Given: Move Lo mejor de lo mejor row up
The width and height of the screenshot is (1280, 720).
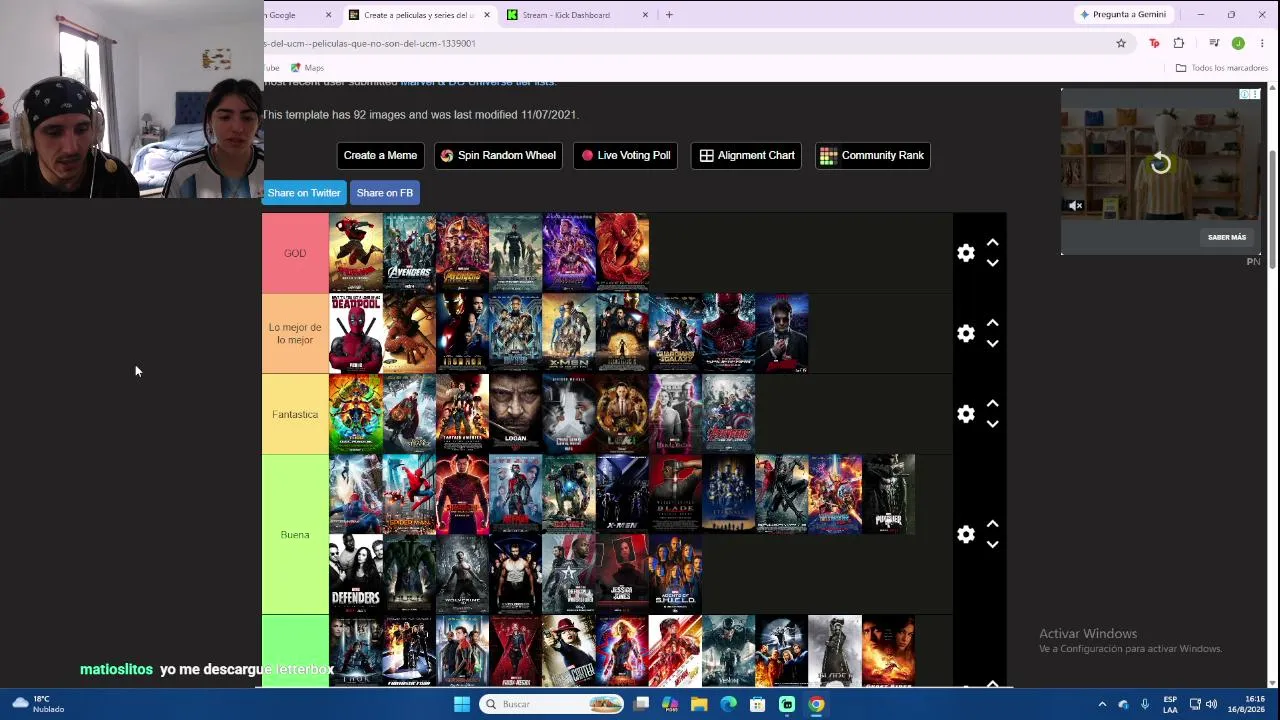Looking at the screenshot, I should 992,322.
